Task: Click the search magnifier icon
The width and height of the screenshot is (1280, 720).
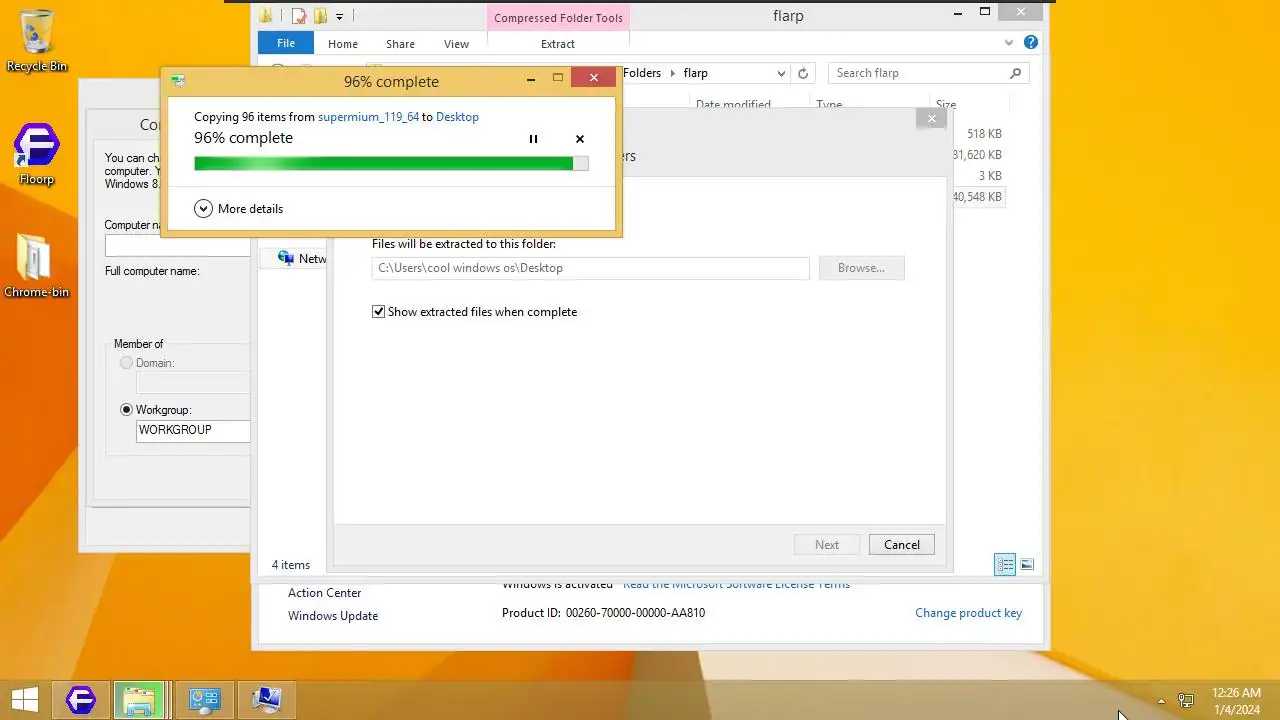Action: point(1016,73)
